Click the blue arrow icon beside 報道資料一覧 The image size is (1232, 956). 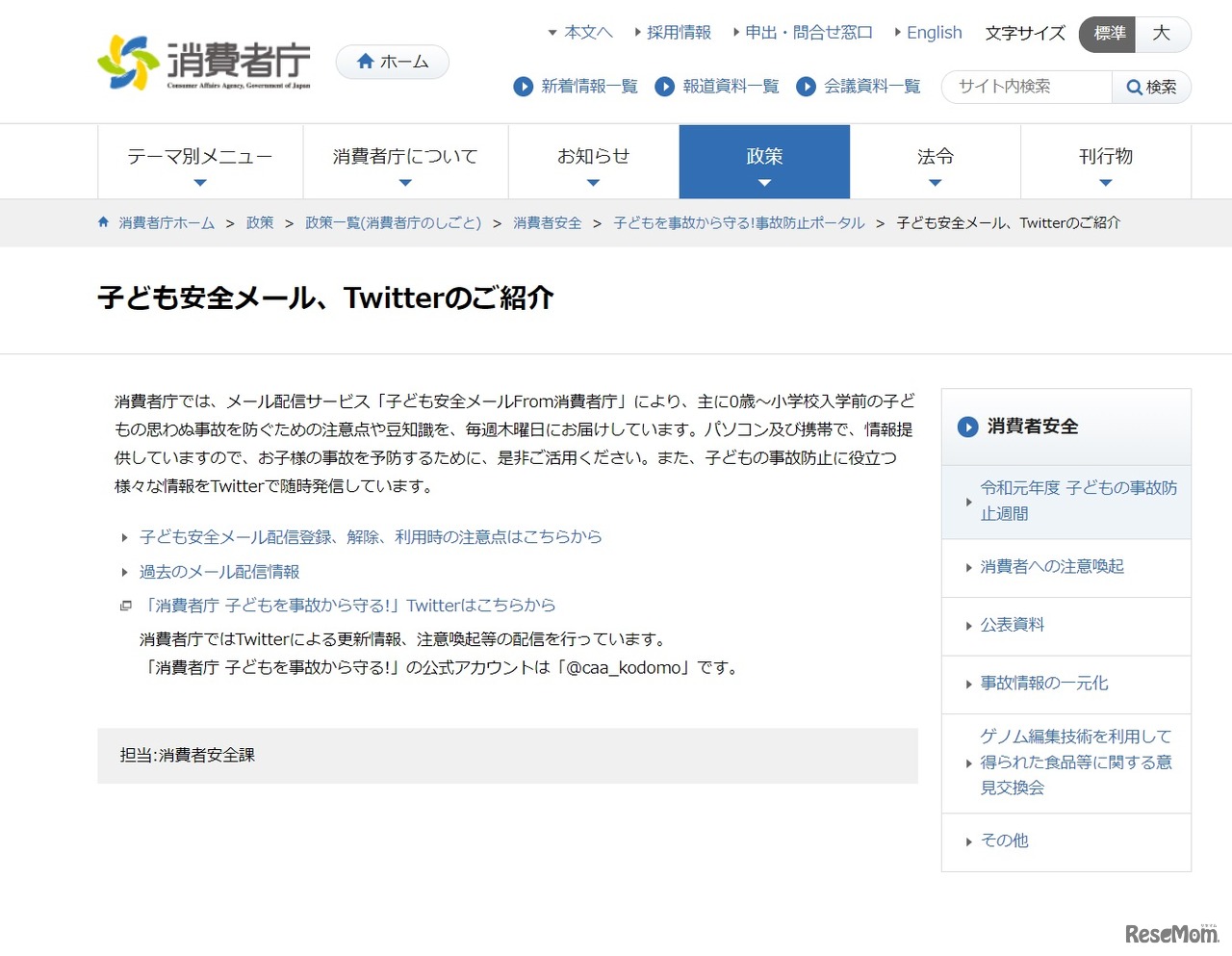coord(665,87)
